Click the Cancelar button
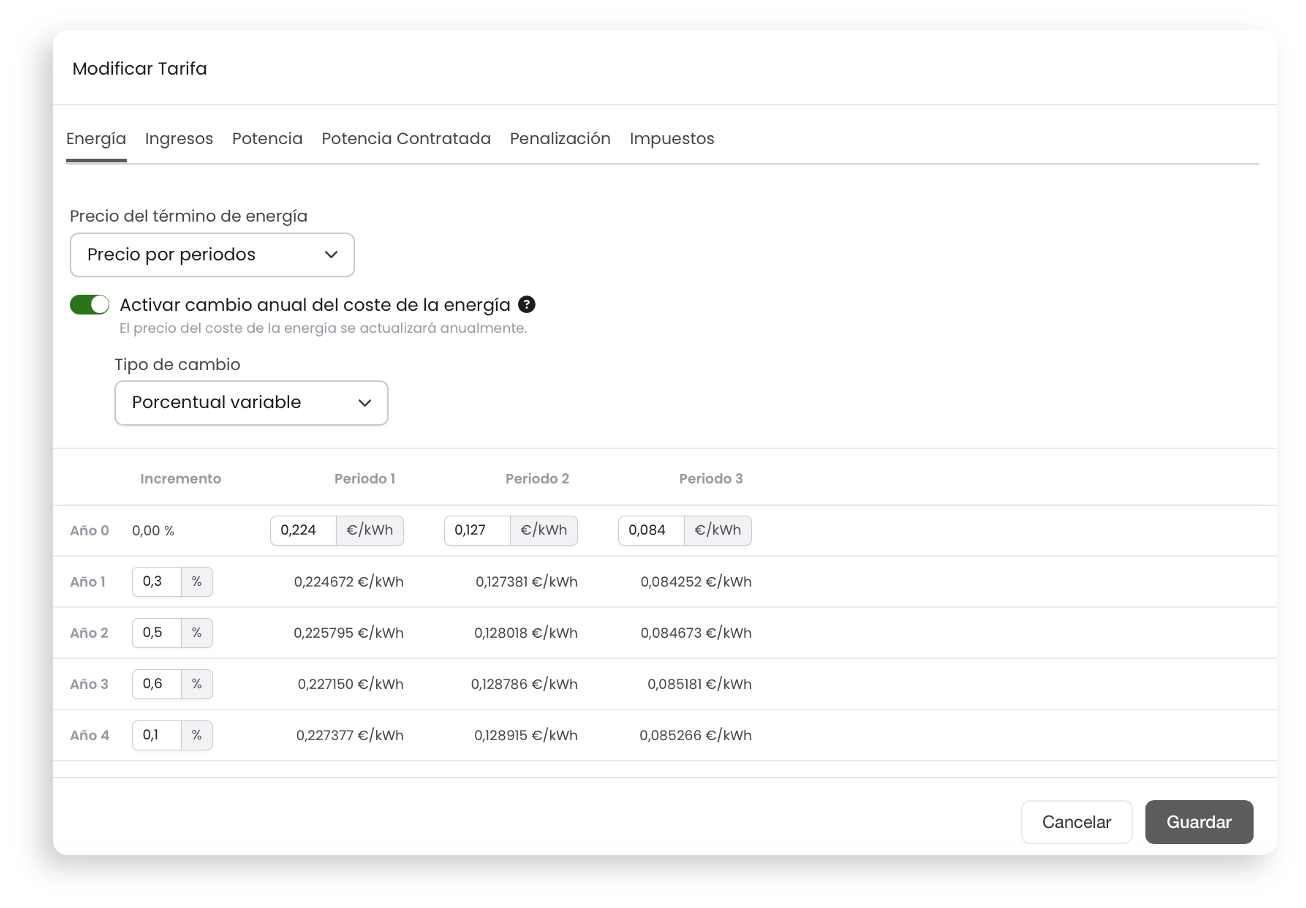This screenshot has height=908, width=1306. pos(1076,822)
